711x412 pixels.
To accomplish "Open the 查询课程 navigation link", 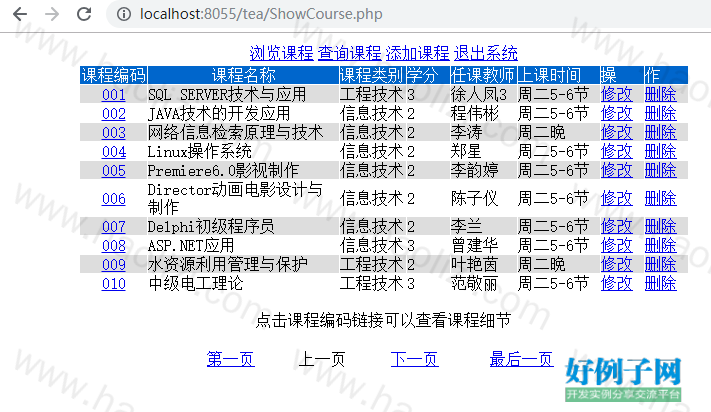I will coord(349,53).
